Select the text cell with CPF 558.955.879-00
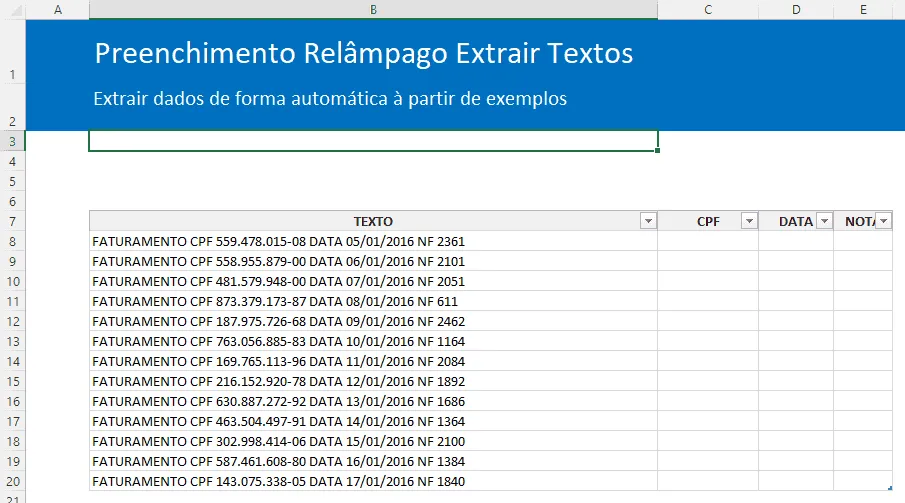The image size is (905, 503). (x=373, y=262)
